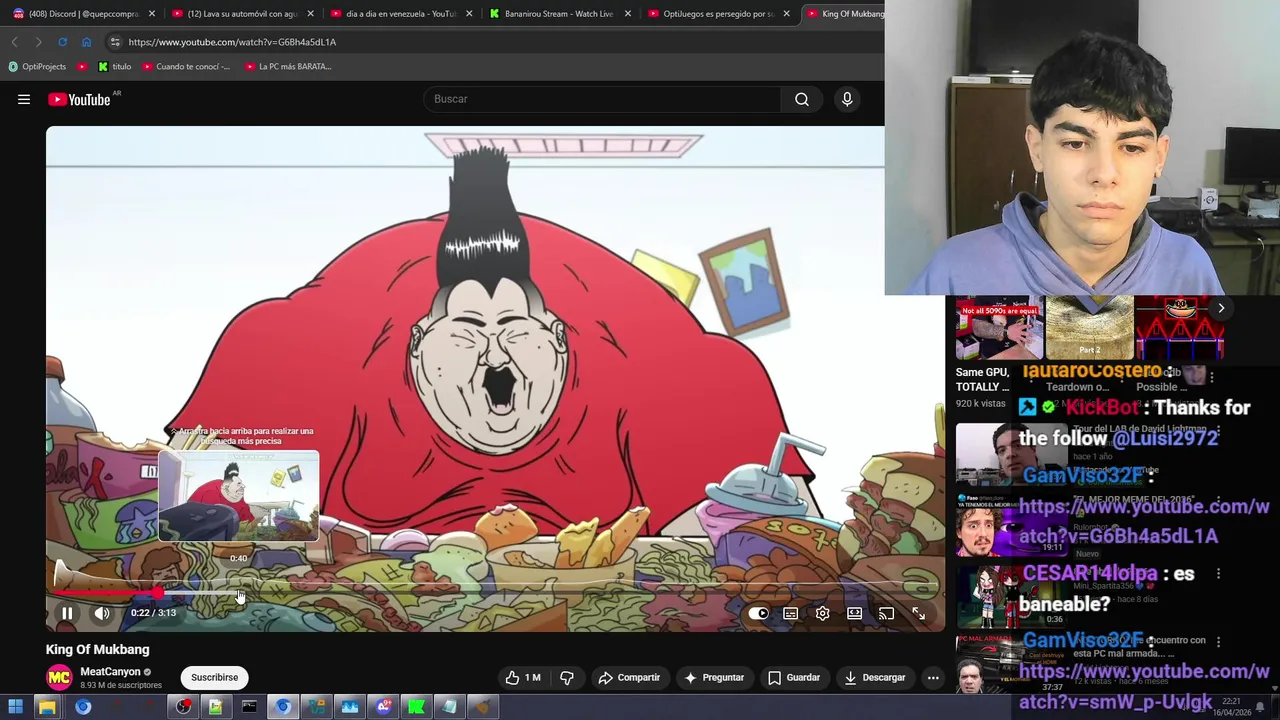Pause the King Of Mukbang video
This screenshot has height=720, width=1280.
67,613
